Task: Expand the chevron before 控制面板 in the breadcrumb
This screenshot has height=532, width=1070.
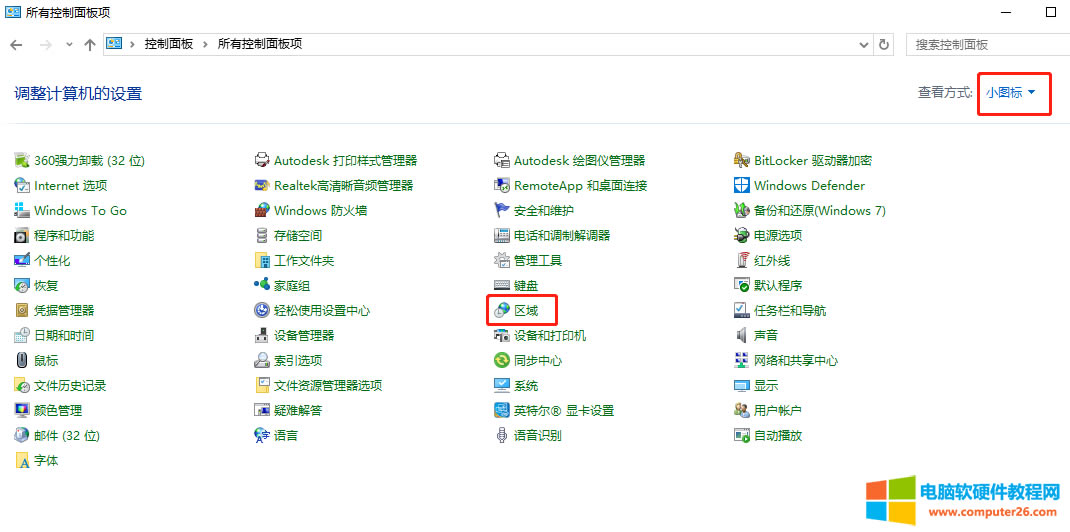Action: [132, 44]
